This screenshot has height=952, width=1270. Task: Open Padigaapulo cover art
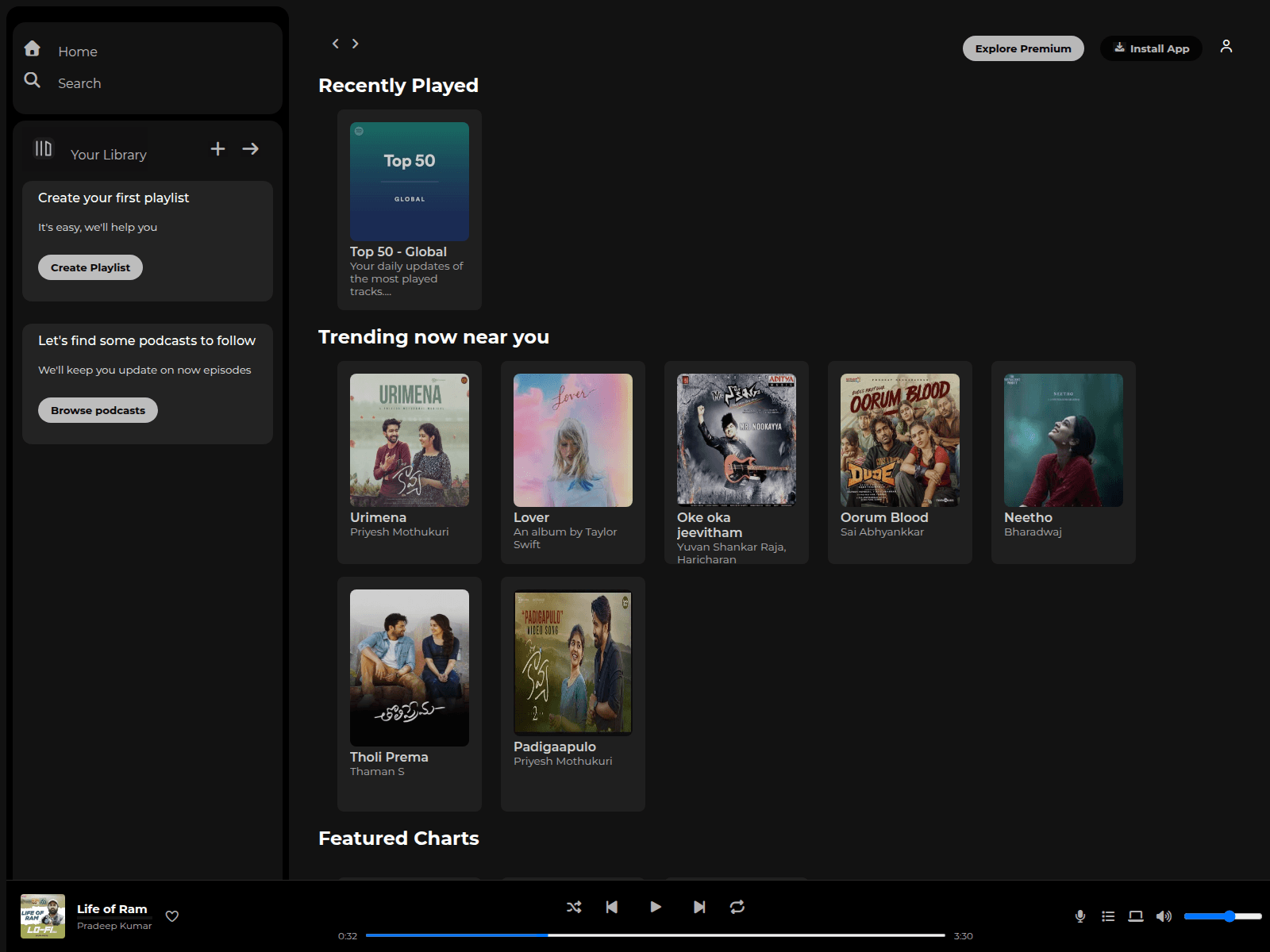[573, 662]
